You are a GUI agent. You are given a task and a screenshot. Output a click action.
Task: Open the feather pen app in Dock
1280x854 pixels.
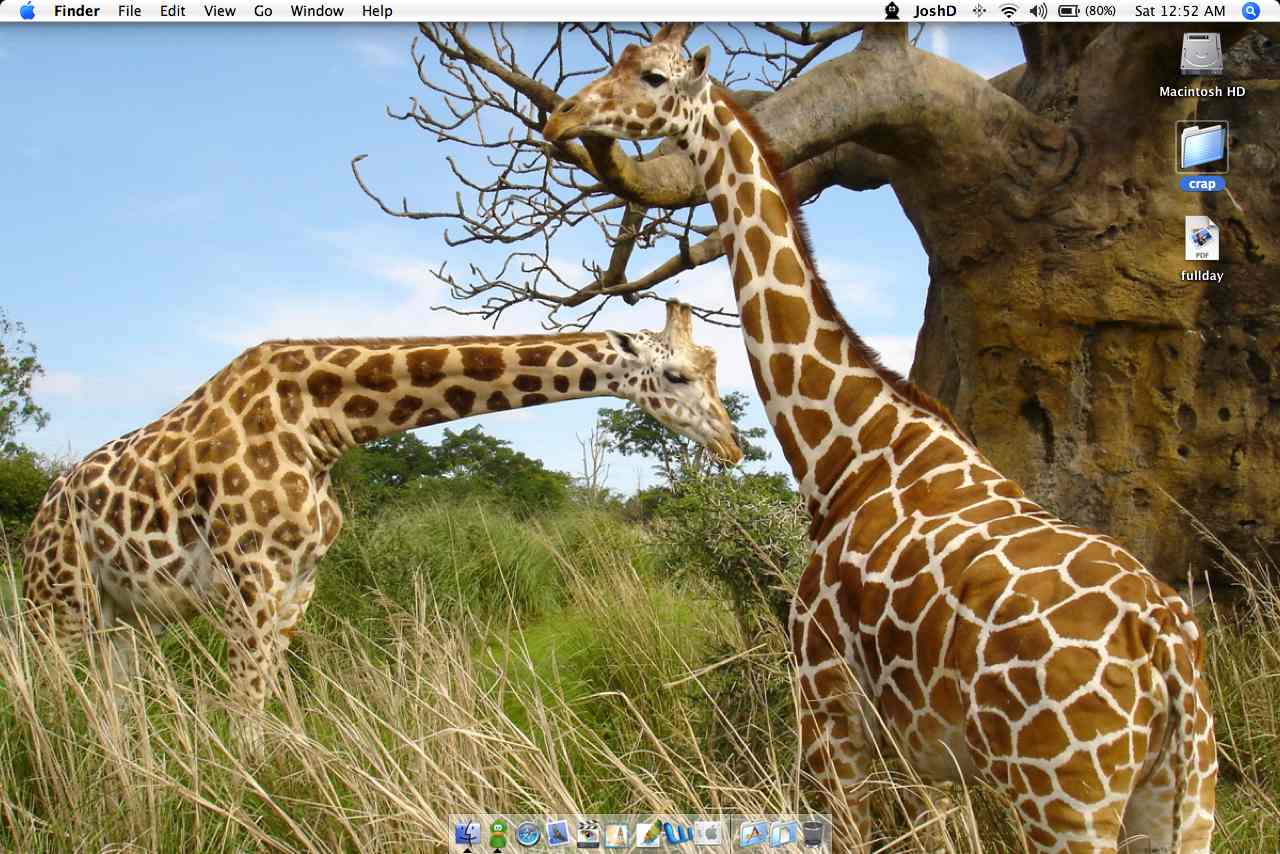(x=649, y=833)
